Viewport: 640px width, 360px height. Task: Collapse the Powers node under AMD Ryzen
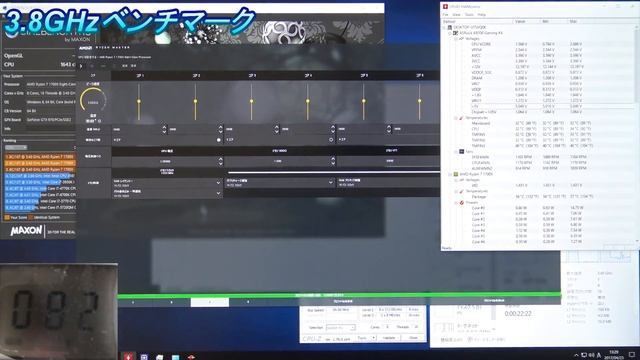click(456, 202)
